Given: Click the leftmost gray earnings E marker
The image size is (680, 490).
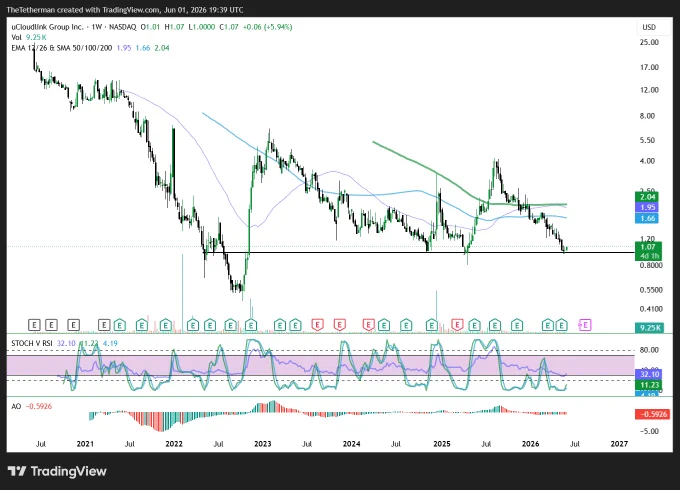Looking at the screenshot, I should pyautogui.click(x=34, y=324).
